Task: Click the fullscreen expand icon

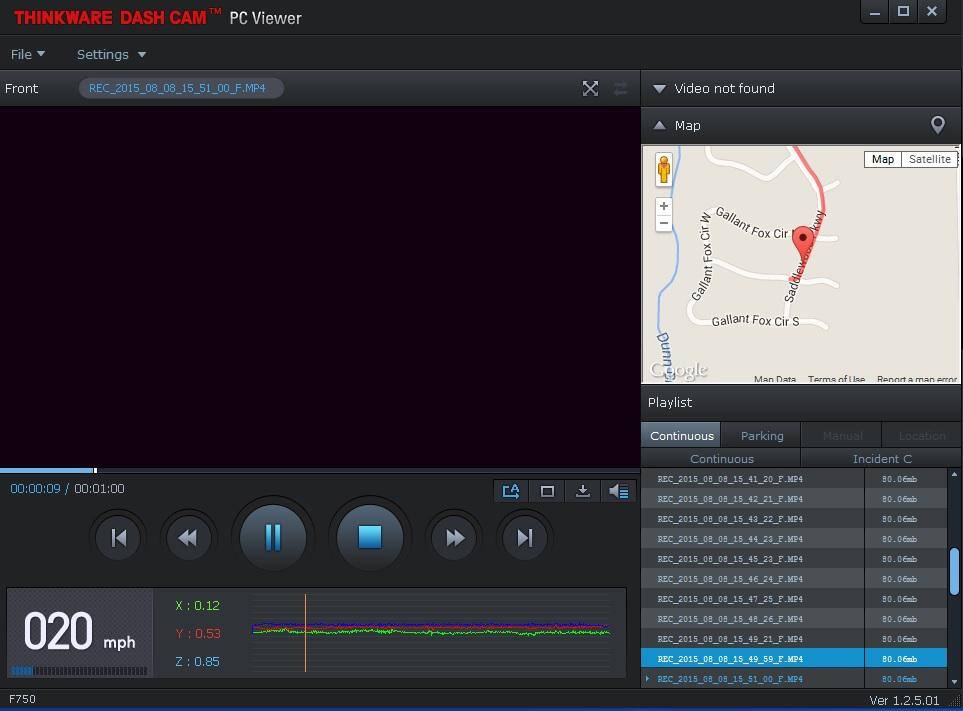Action: coord(590,89)
